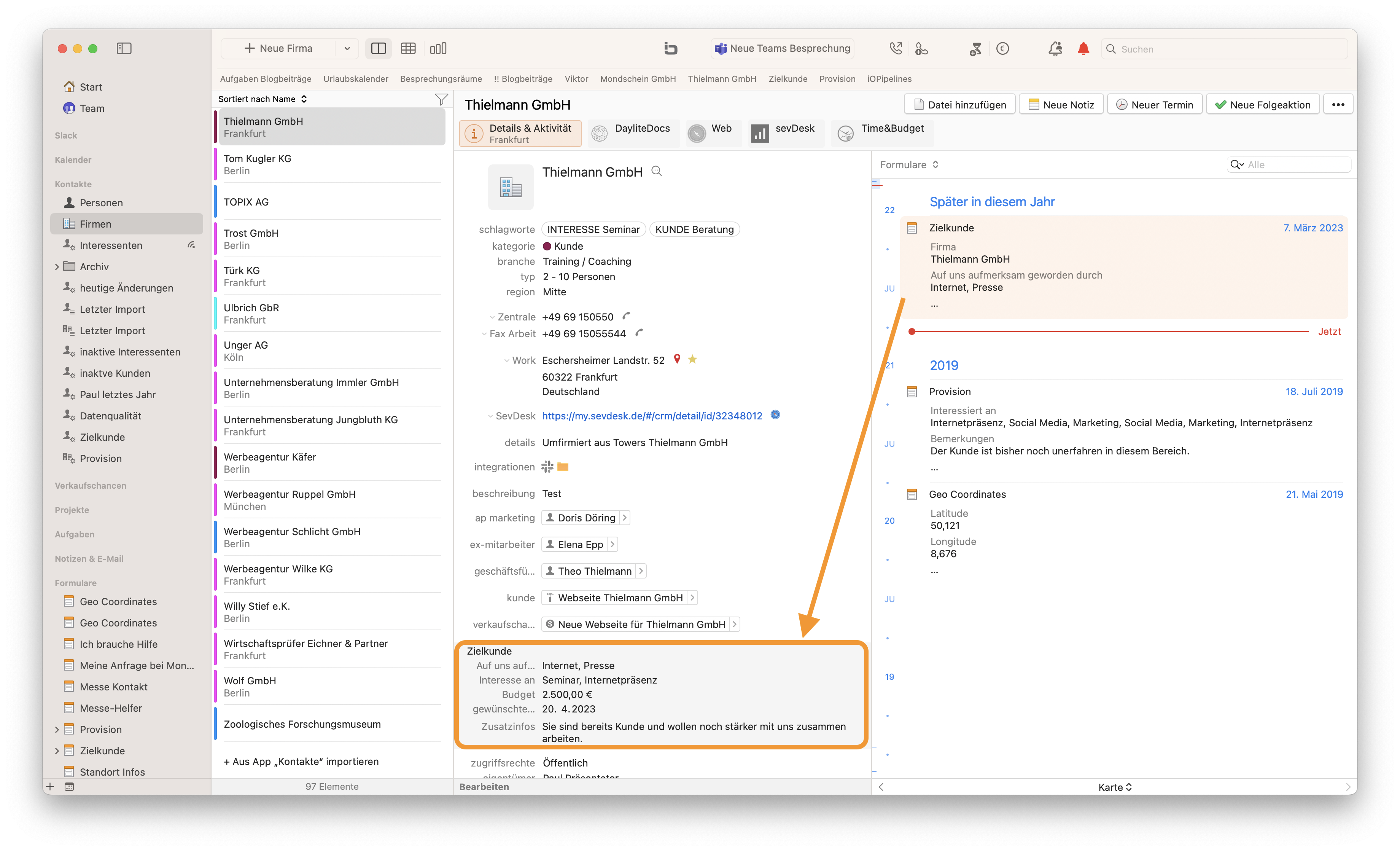Expand the Archiv folder
Viewport: 1400px width, 851px height.
point(56,267)
